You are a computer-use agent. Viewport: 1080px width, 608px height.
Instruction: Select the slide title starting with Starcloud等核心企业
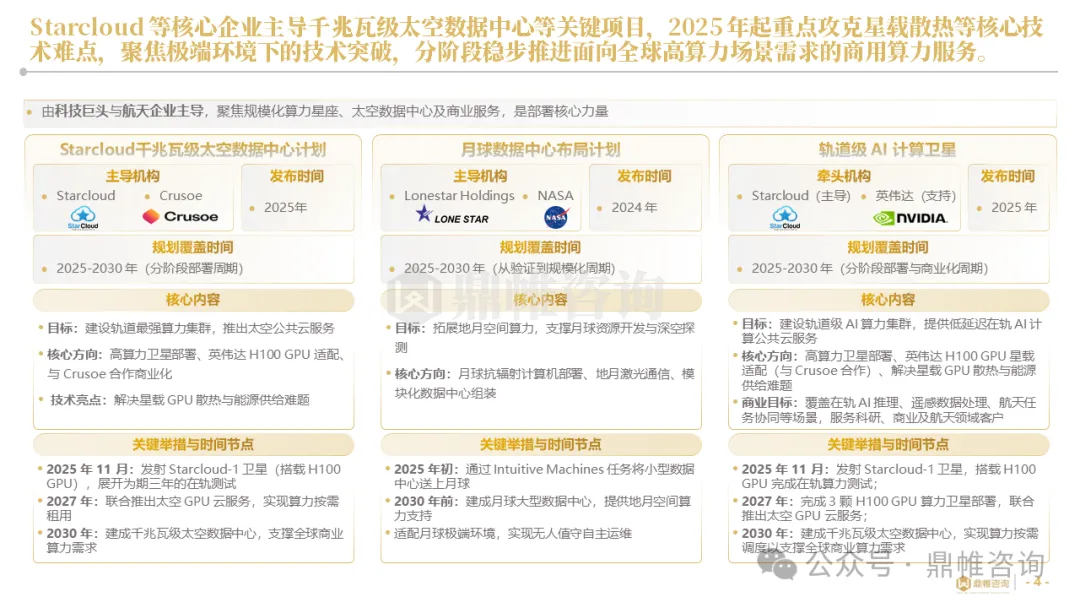537,39
